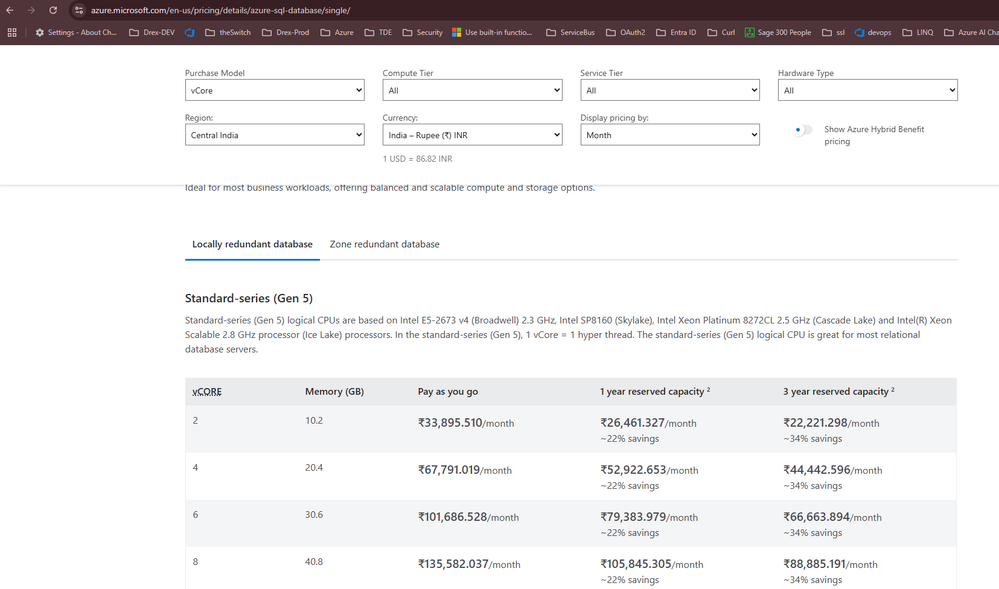Click the unlabeled Azure DevOps bookmark icon

pos(190,33)
